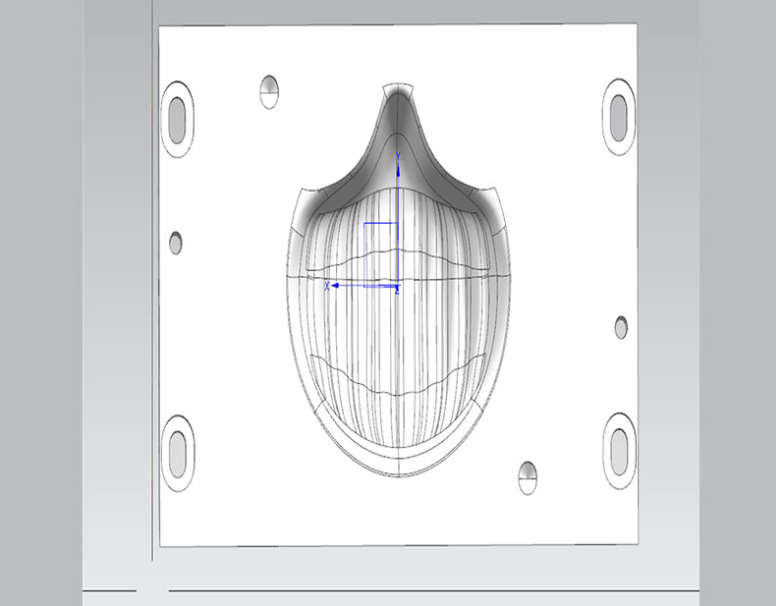Pick the oval slot hole in the lower-left corner of the plate

[x=178, y=454]
